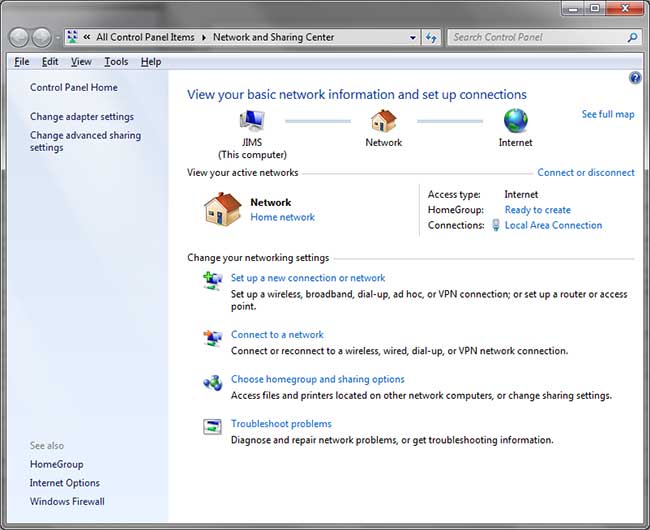Click the Local Area Connection plug icon
This screenshot has width=650, height=530.
click(496, 225)
